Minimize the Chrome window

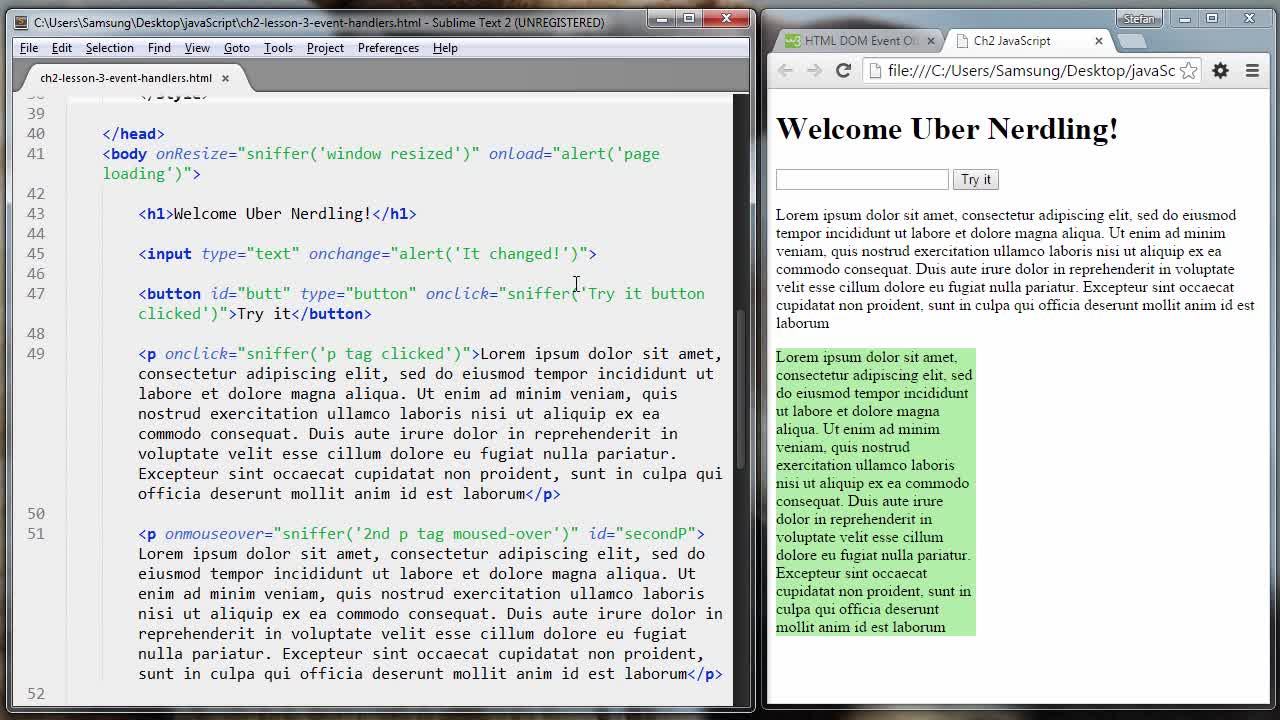click(x=1184, y=19)
